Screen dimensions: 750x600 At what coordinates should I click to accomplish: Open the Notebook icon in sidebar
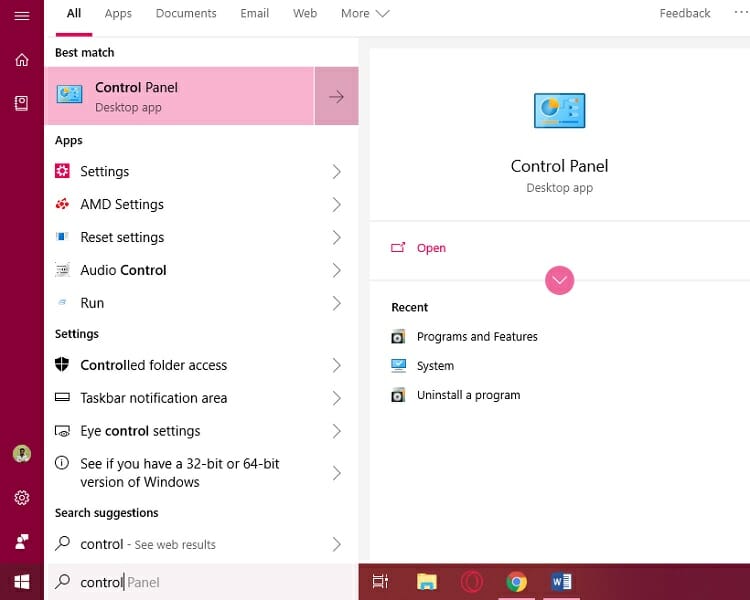tap(22, 103)
